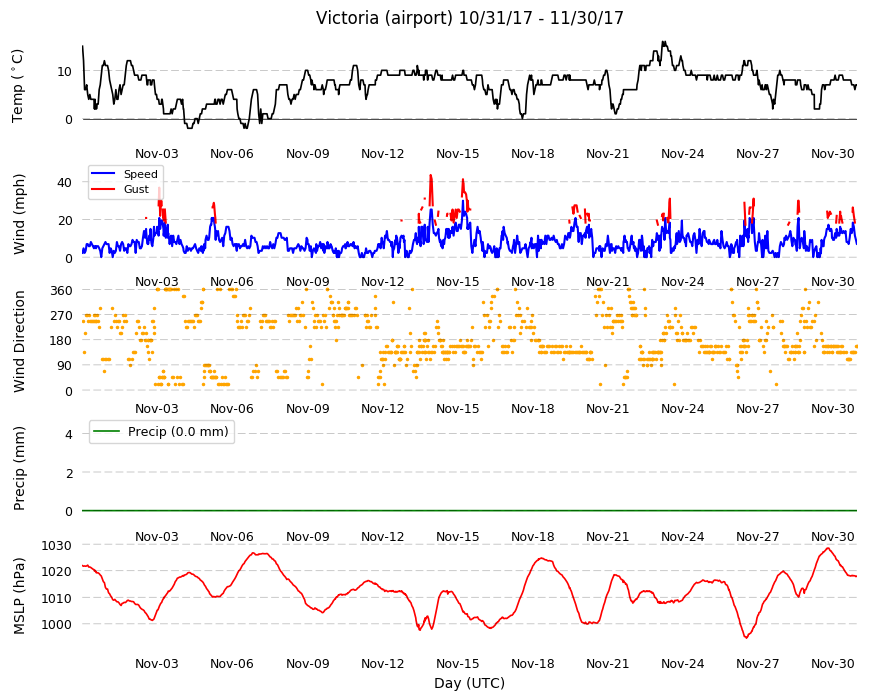Click the red Gust legend line

pos(104,189)
